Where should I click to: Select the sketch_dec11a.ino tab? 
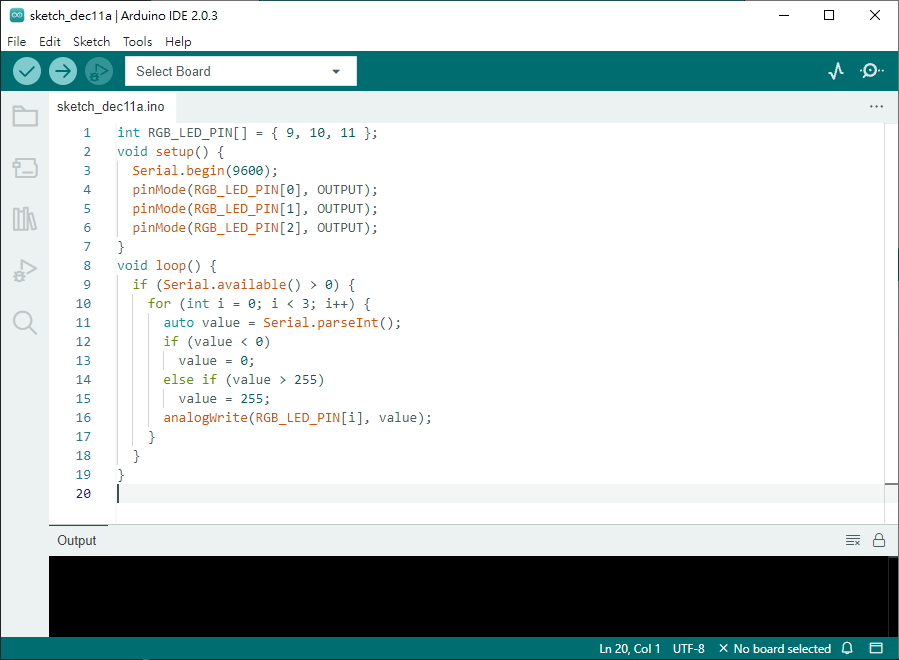point(110,106)
